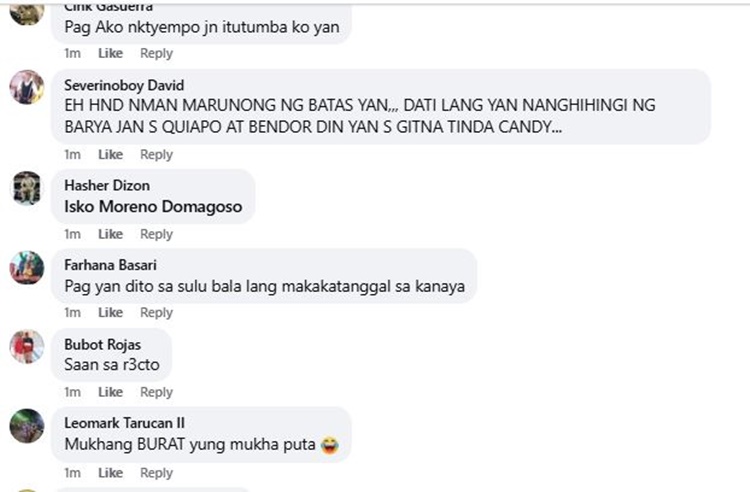The height and width of the screenshot is (492, 750).
Task: Reply to Hasher Dizon's comment
Action: click(156, 234)
